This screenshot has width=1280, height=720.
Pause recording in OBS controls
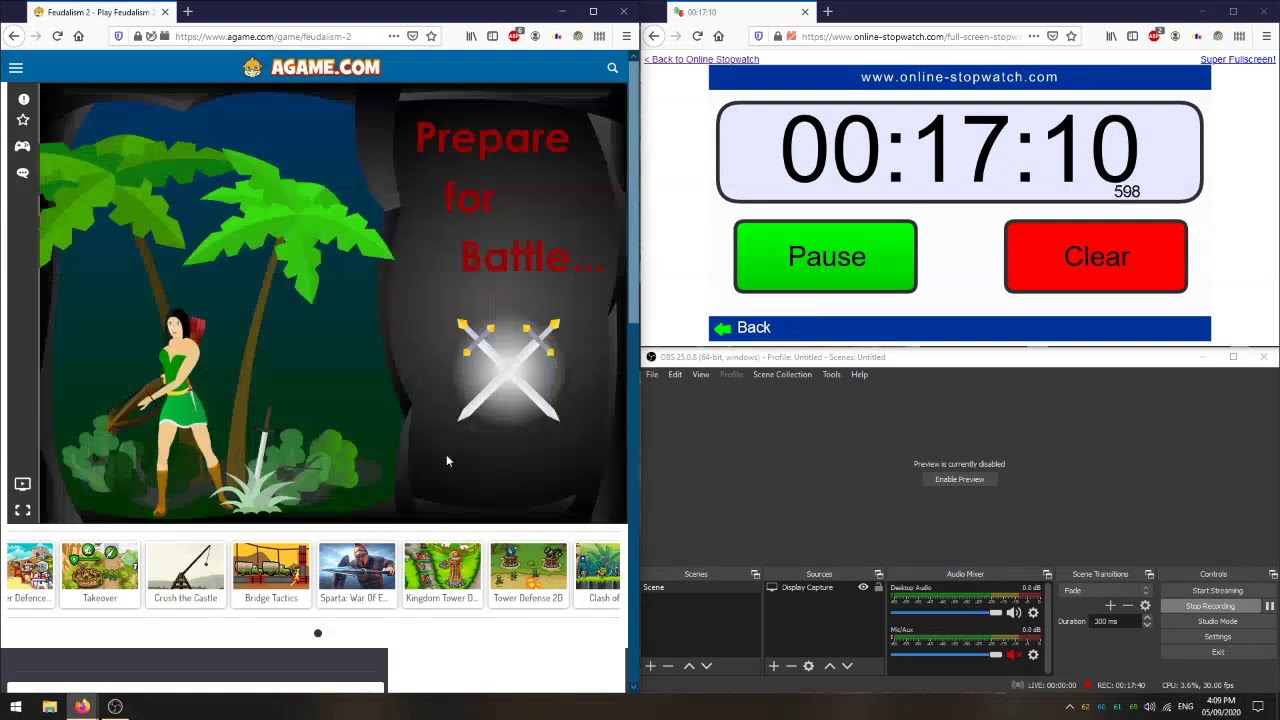1269,606
